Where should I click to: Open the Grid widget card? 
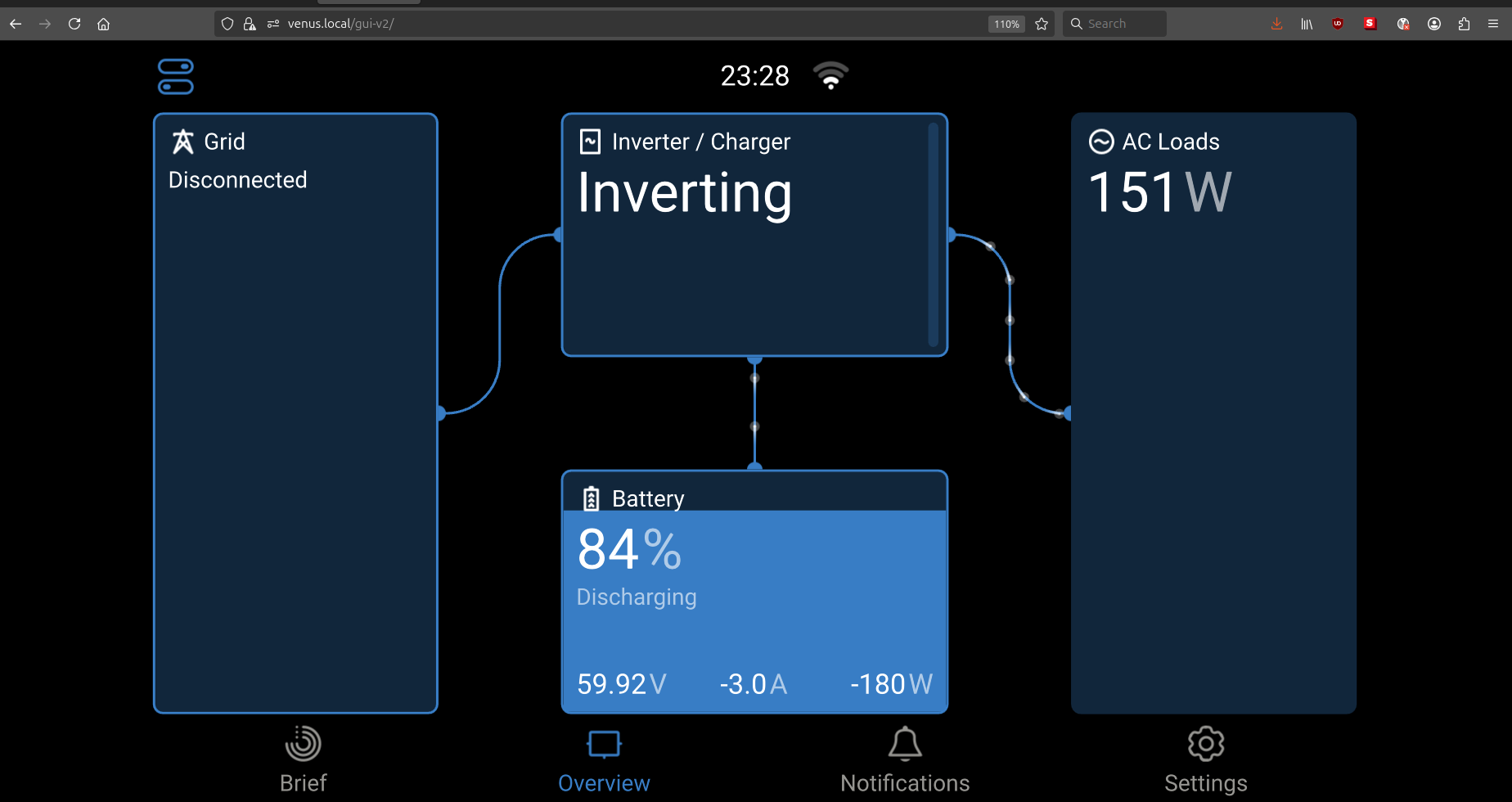295,412
